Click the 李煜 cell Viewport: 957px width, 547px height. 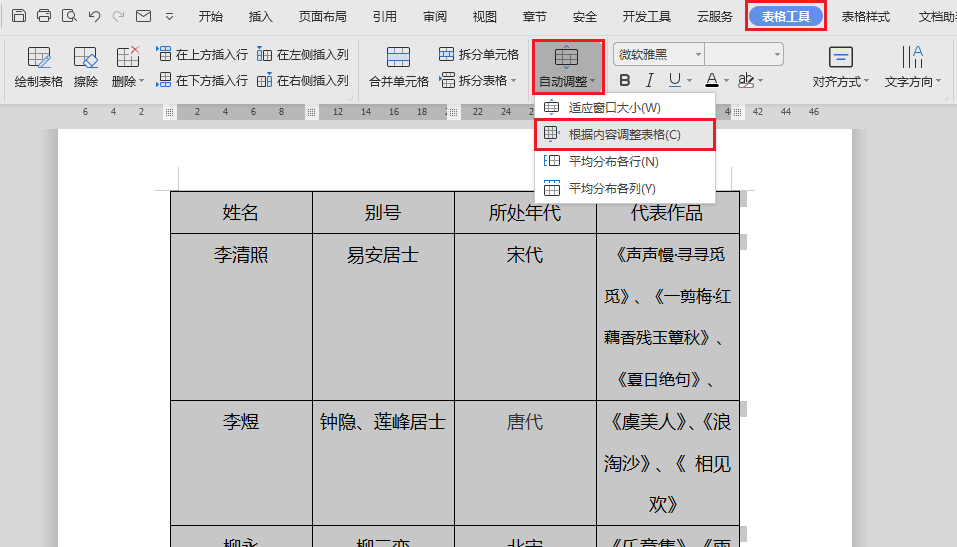coord(241,463)
